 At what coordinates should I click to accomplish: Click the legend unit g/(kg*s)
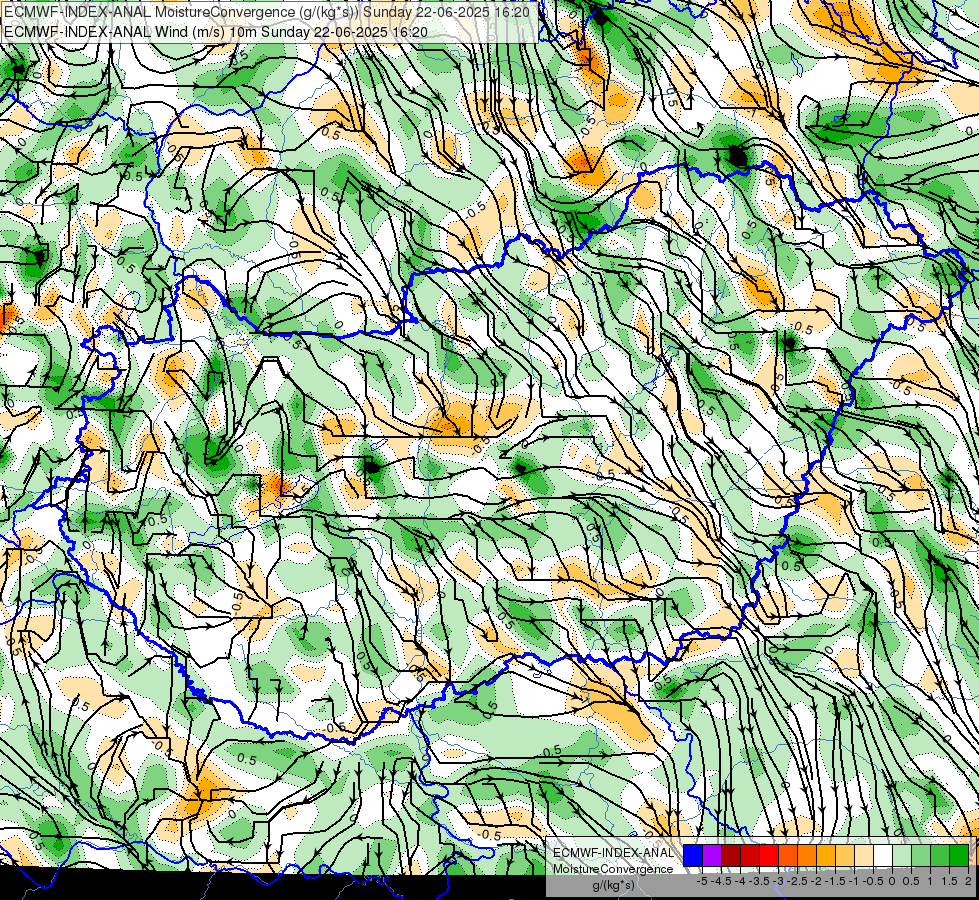(x=613, y=885)
